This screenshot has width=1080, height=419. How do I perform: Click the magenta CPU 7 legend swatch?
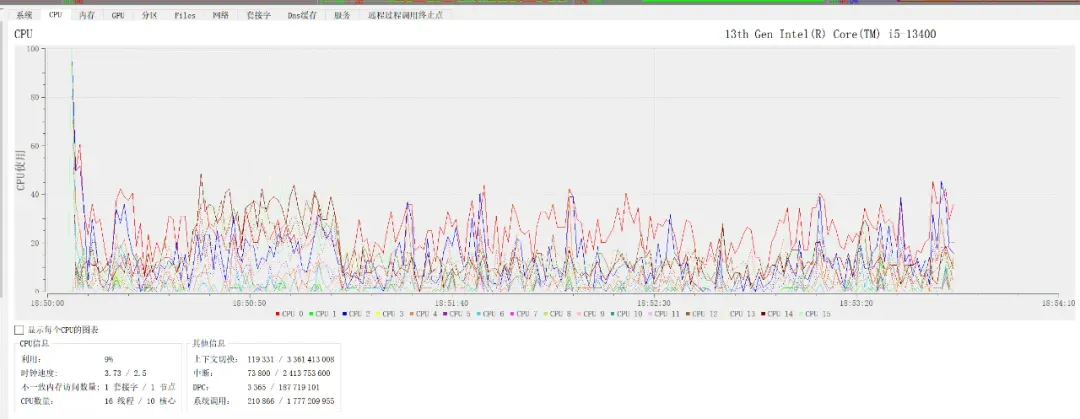click(512, 314)
